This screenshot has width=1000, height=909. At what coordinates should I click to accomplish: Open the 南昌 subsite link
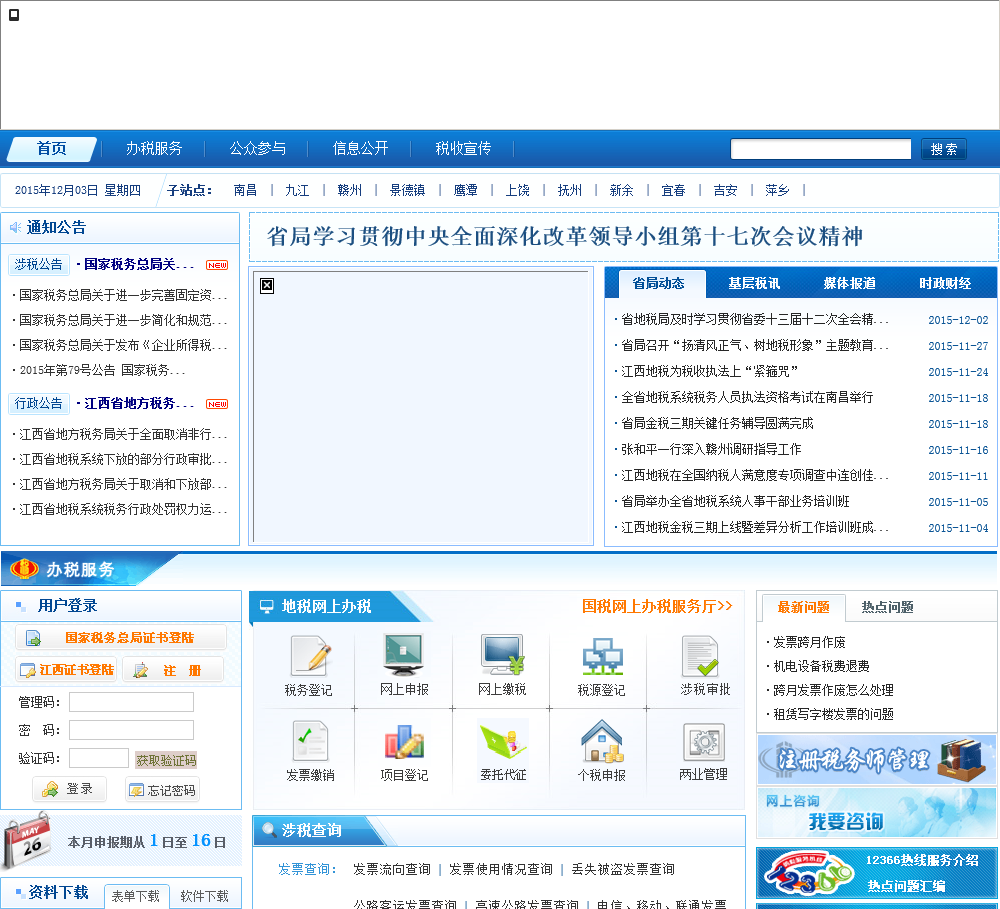point(245,190)
